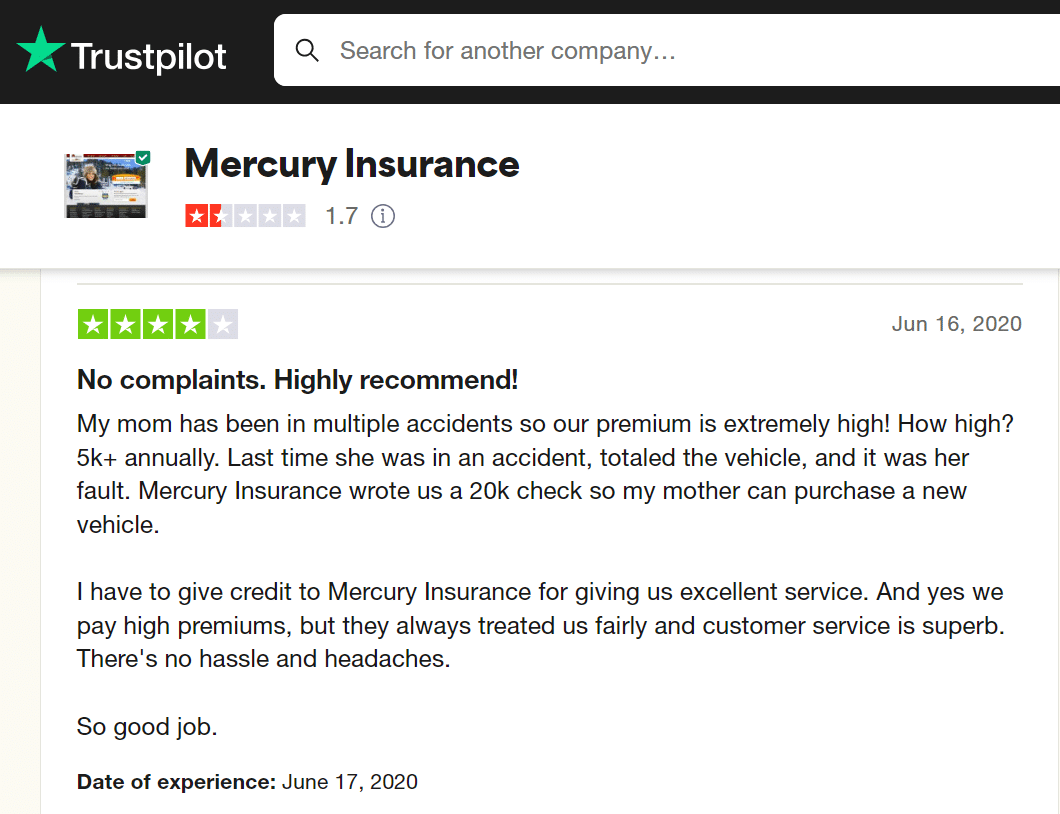Click the green four-star review rating

click(x=157, y=323)
